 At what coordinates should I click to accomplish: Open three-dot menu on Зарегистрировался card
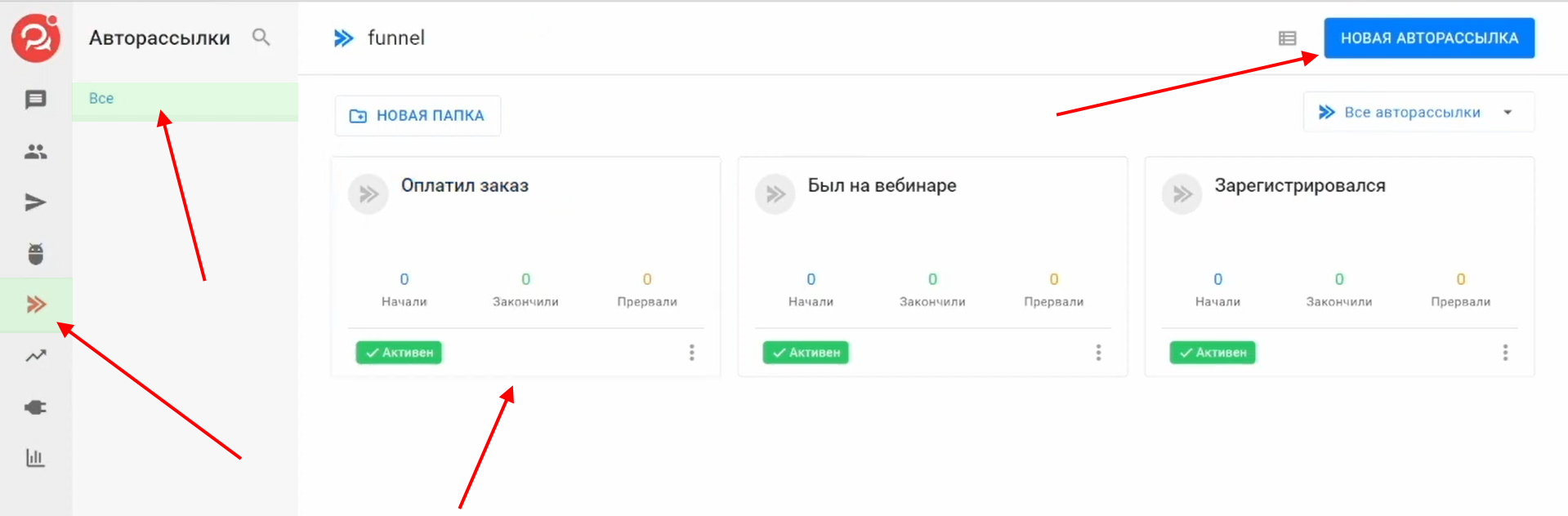[x=1505, y=353]
